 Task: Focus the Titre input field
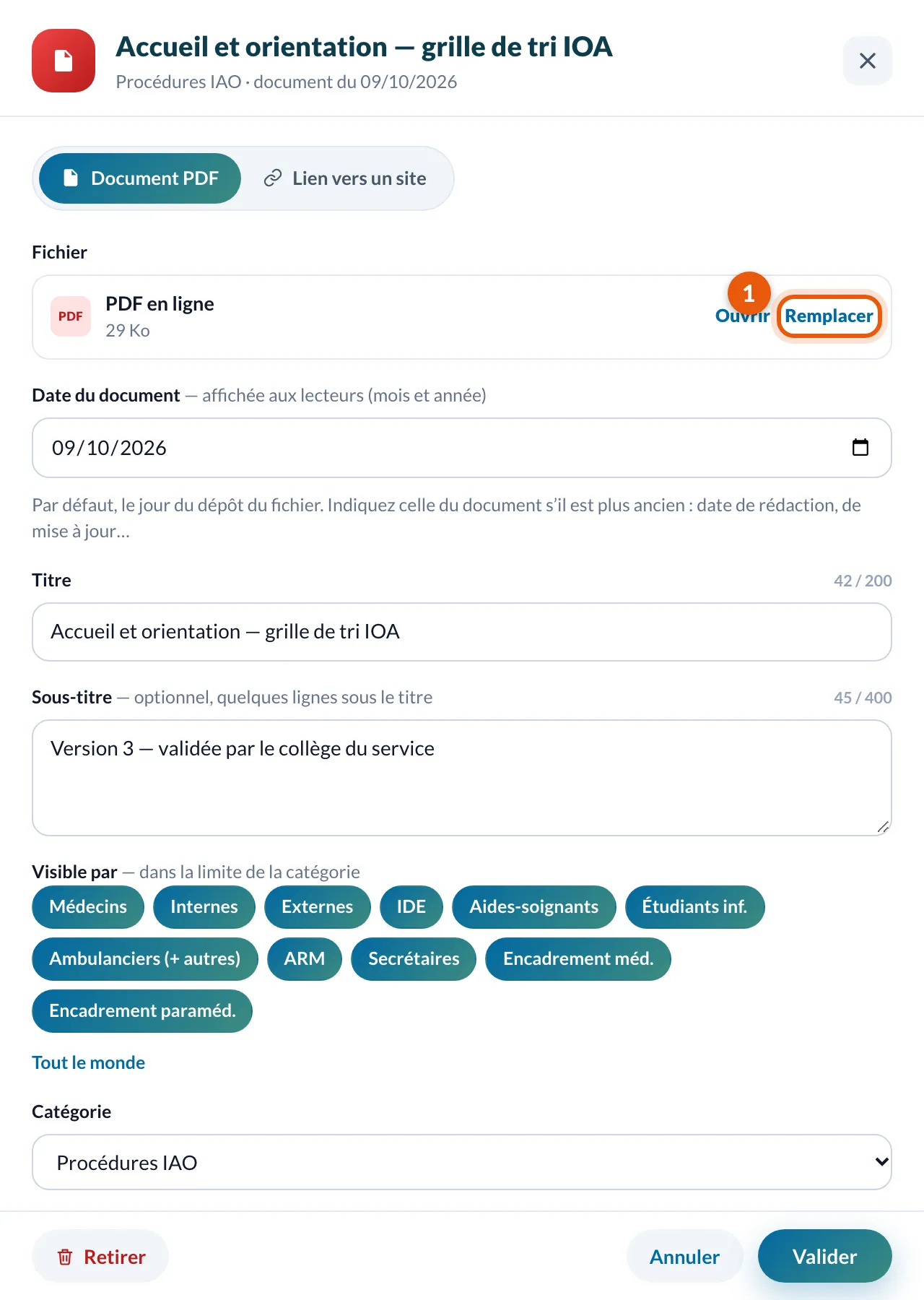[x=462, y=632]
